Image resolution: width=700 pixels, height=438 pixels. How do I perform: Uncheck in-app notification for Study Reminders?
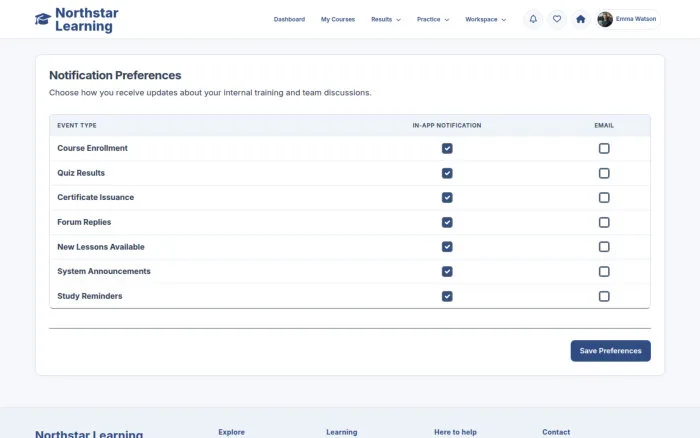[447, 296]
